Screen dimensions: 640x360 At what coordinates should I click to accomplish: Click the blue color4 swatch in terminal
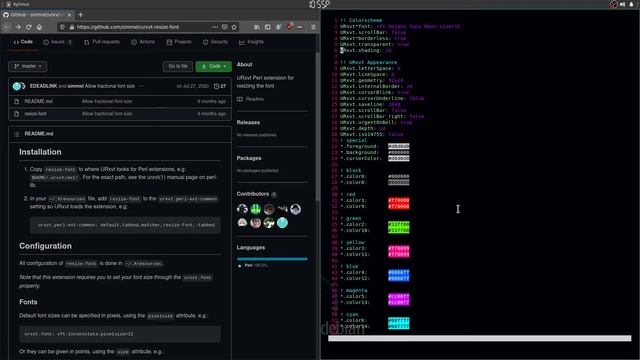(x=398, y=272)
